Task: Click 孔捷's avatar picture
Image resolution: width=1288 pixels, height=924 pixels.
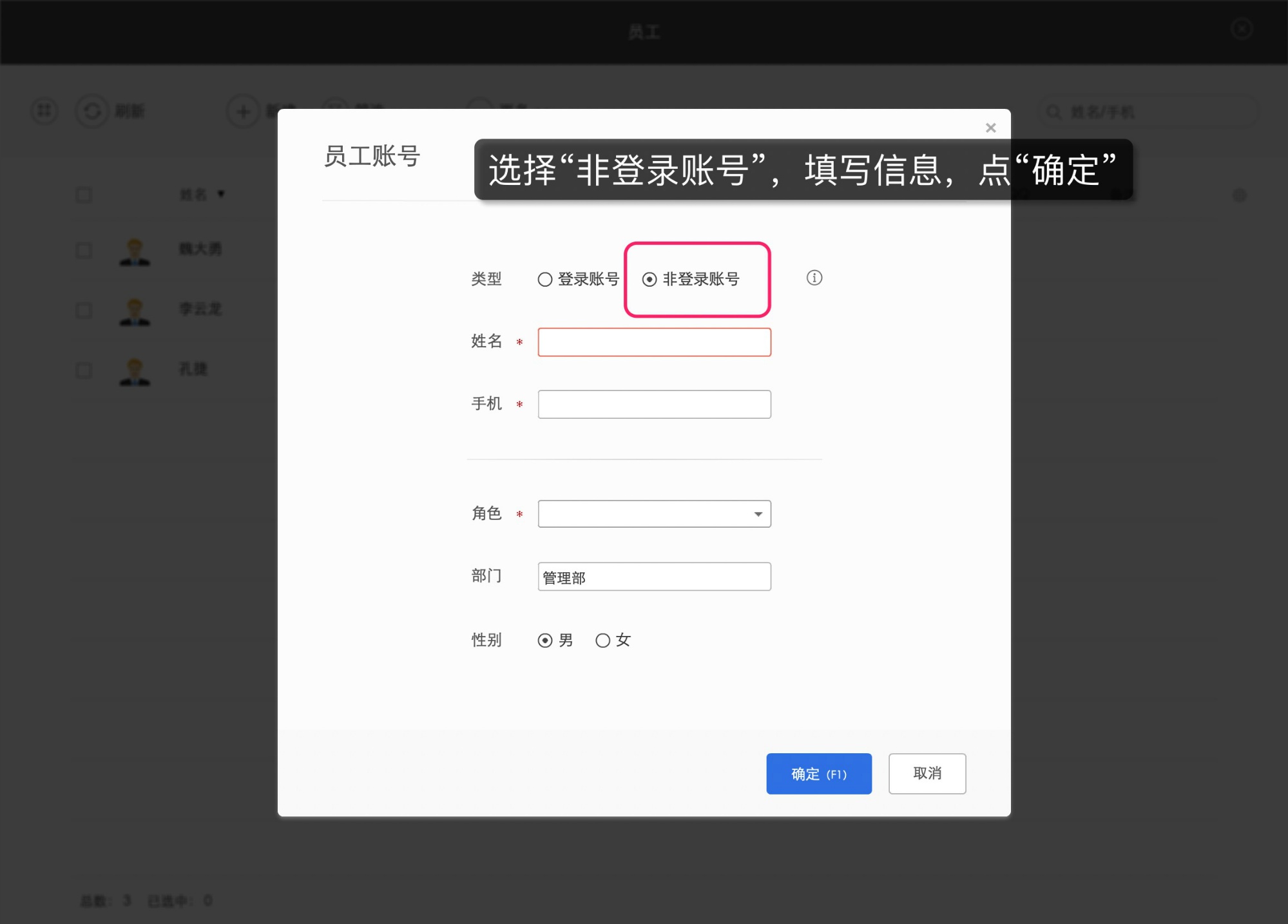Action: (135, 371)
